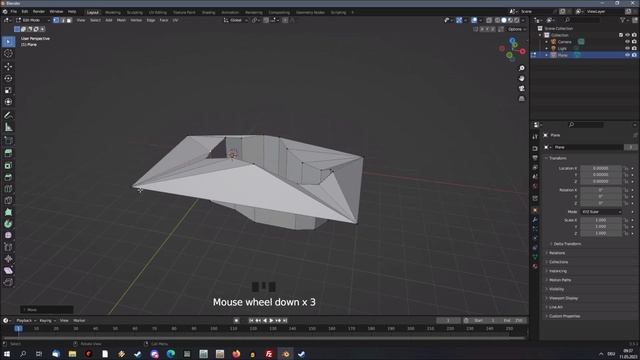Select the Move tool
This screenshot has width=640, height=360.
tap(8, 67)
